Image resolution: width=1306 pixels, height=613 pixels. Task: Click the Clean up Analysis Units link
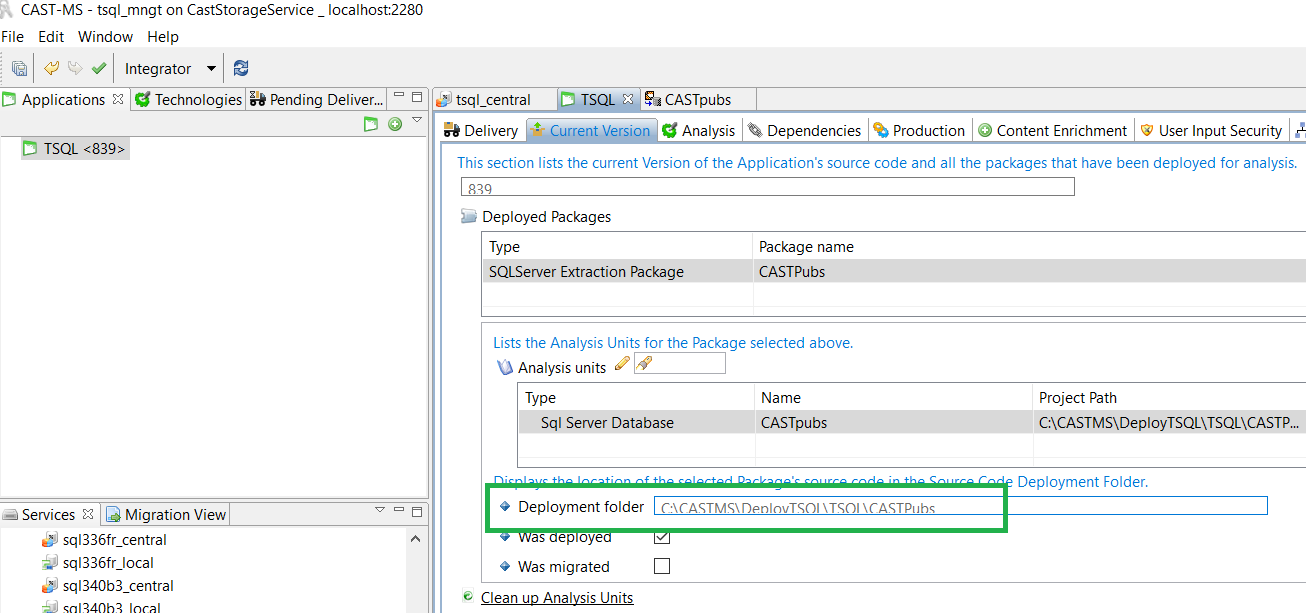point(557,598)
